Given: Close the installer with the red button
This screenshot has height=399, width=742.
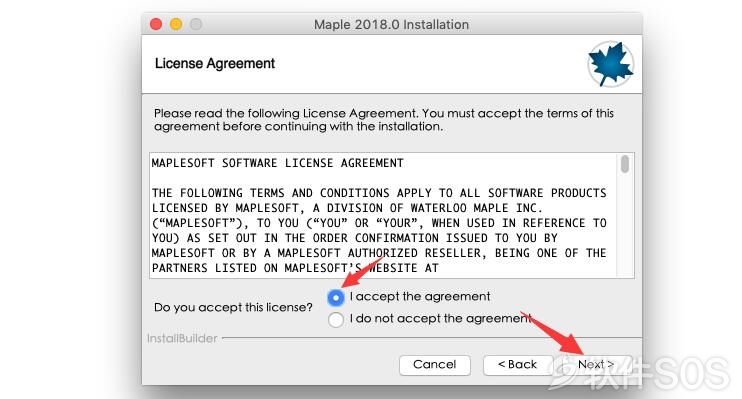Looking at the screenshot, I should 156,24.
